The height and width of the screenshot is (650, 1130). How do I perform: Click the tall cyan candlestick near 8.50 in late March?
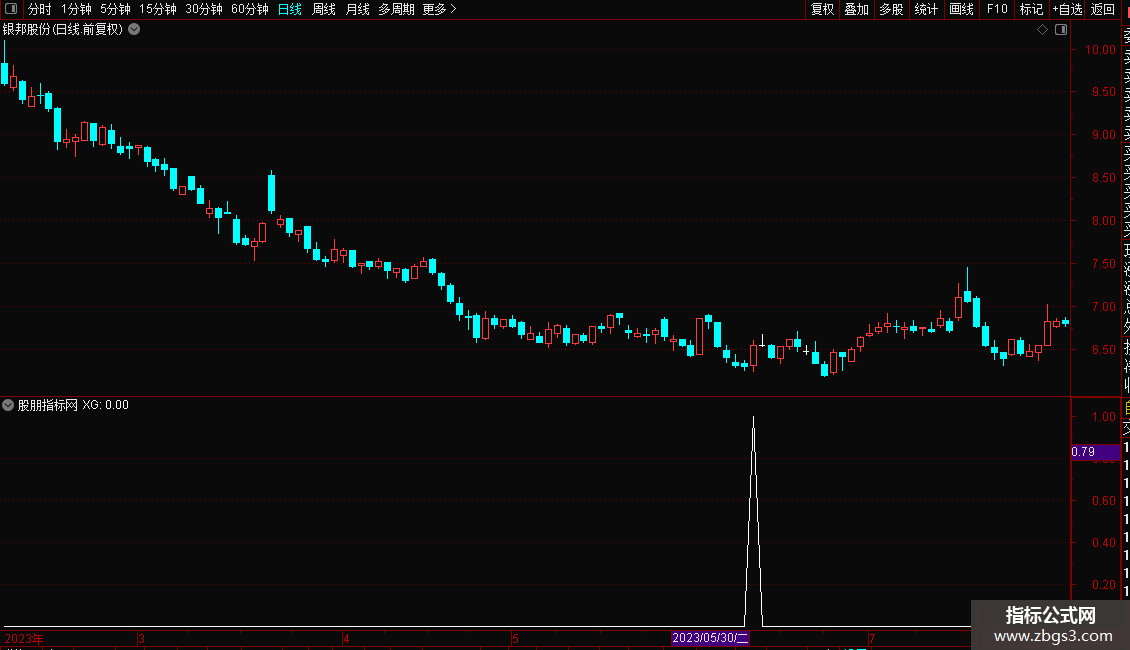[272, 193]
